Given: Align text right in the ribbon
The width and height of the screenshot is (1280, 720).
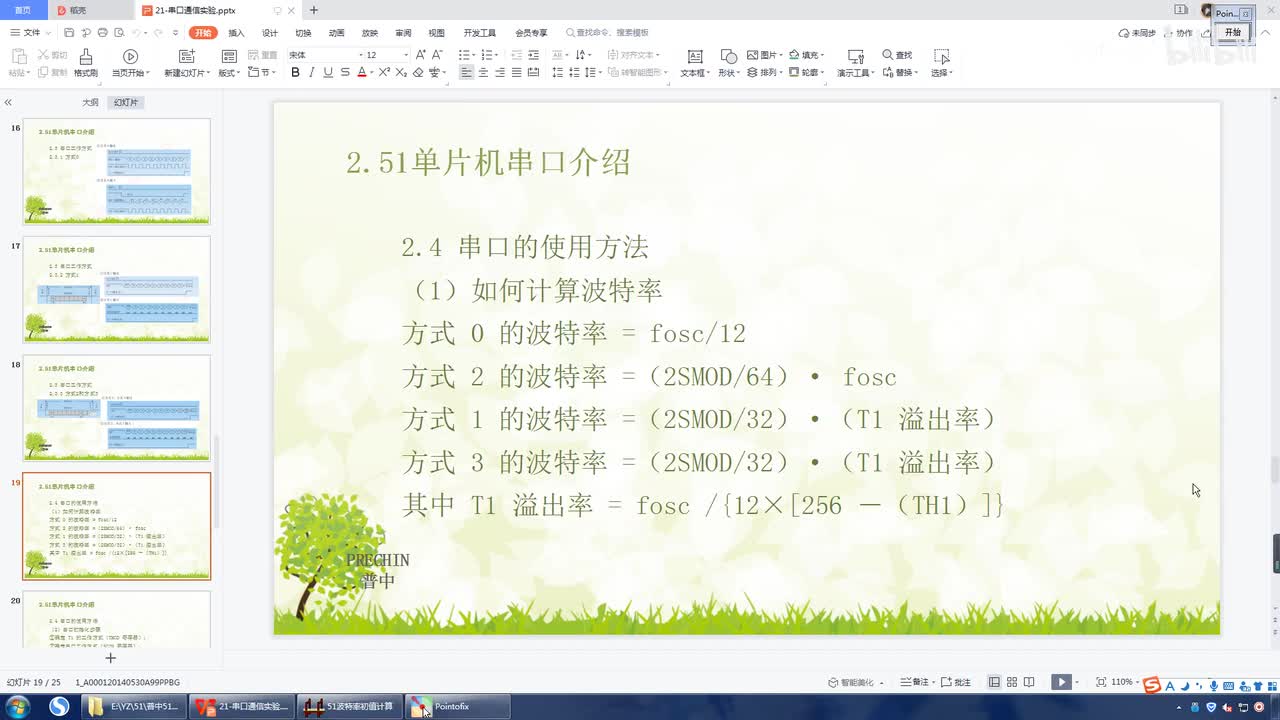Looking at the screenshot, I should [500, 73].
